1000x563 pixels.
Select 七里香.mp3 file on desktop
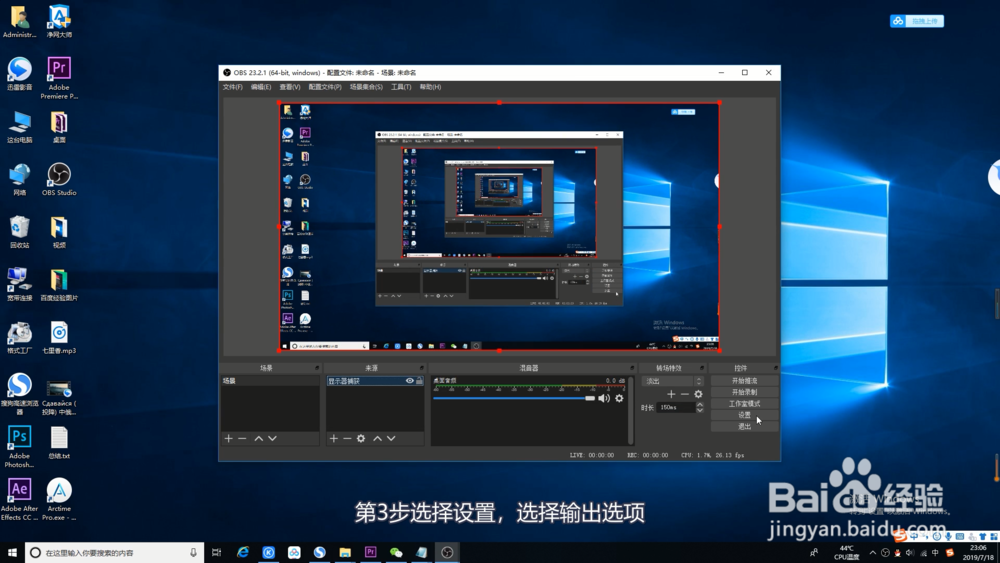click(59, 338)
